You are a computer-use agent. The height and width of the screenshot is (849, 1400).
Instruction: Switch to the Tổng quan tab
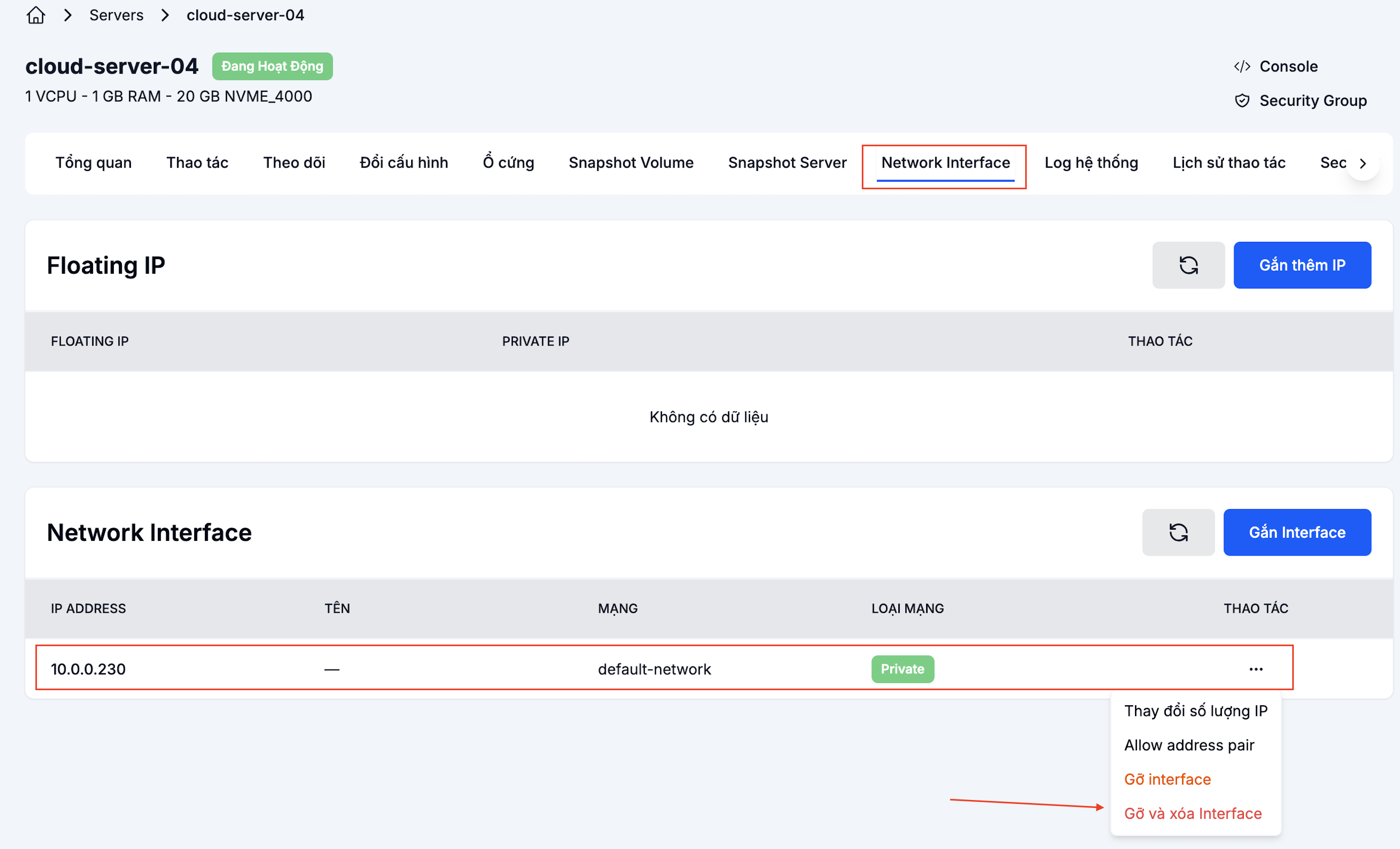click(94, 162)
